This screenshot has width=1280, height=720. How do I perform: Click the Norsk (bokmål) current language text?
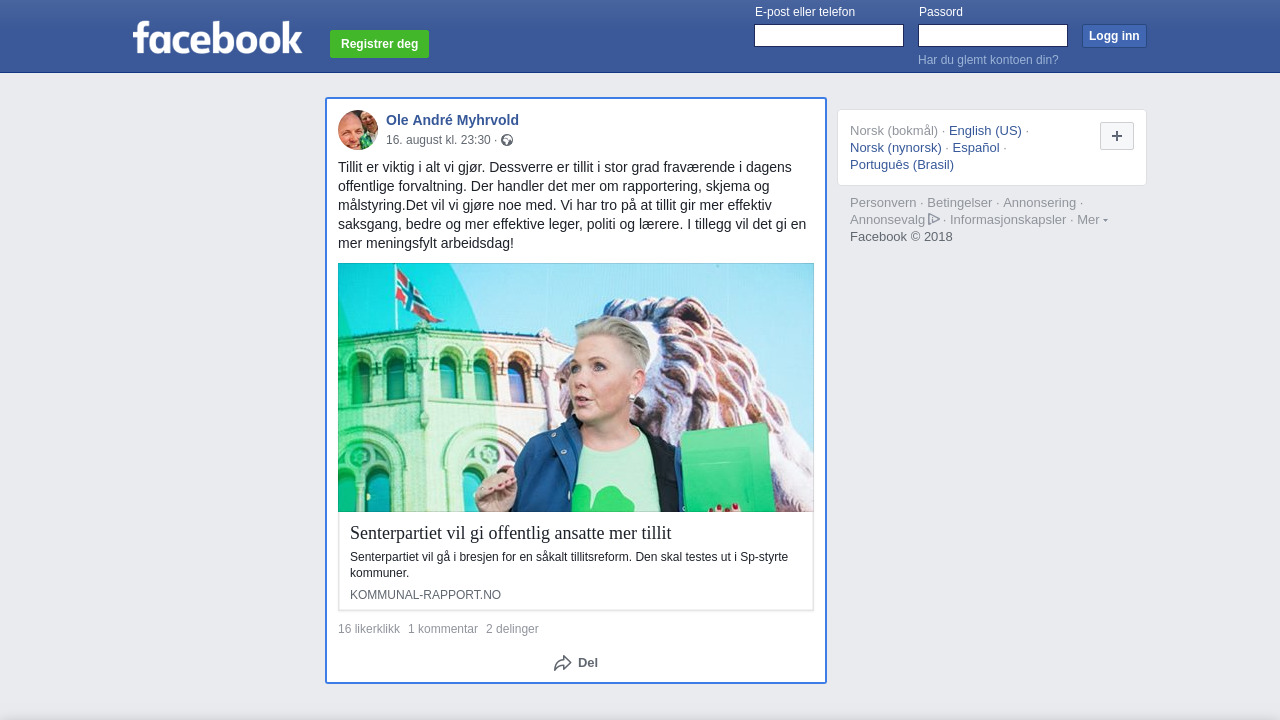894,131
